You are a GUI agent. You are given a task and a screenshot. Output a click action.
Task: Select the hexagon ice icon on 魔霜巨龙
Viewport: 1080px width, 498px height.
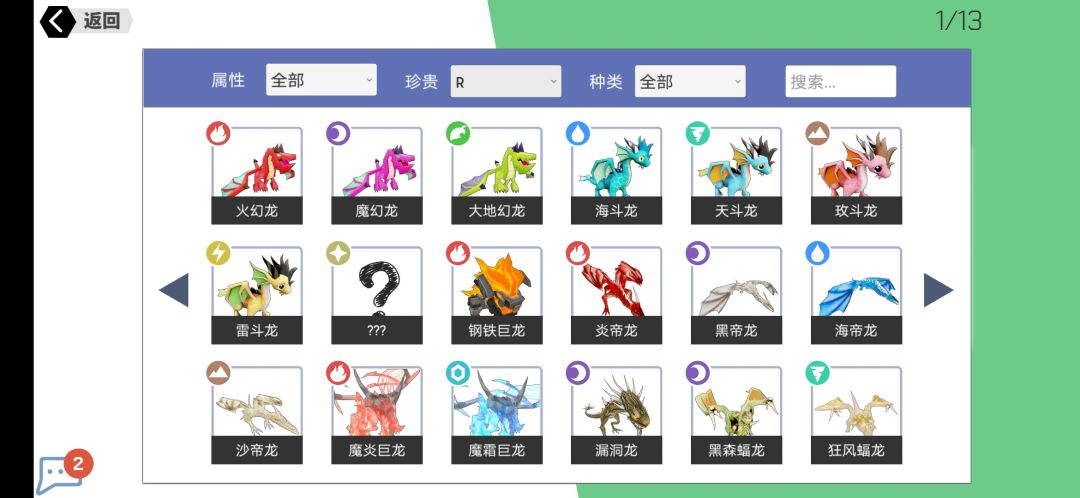458,373
